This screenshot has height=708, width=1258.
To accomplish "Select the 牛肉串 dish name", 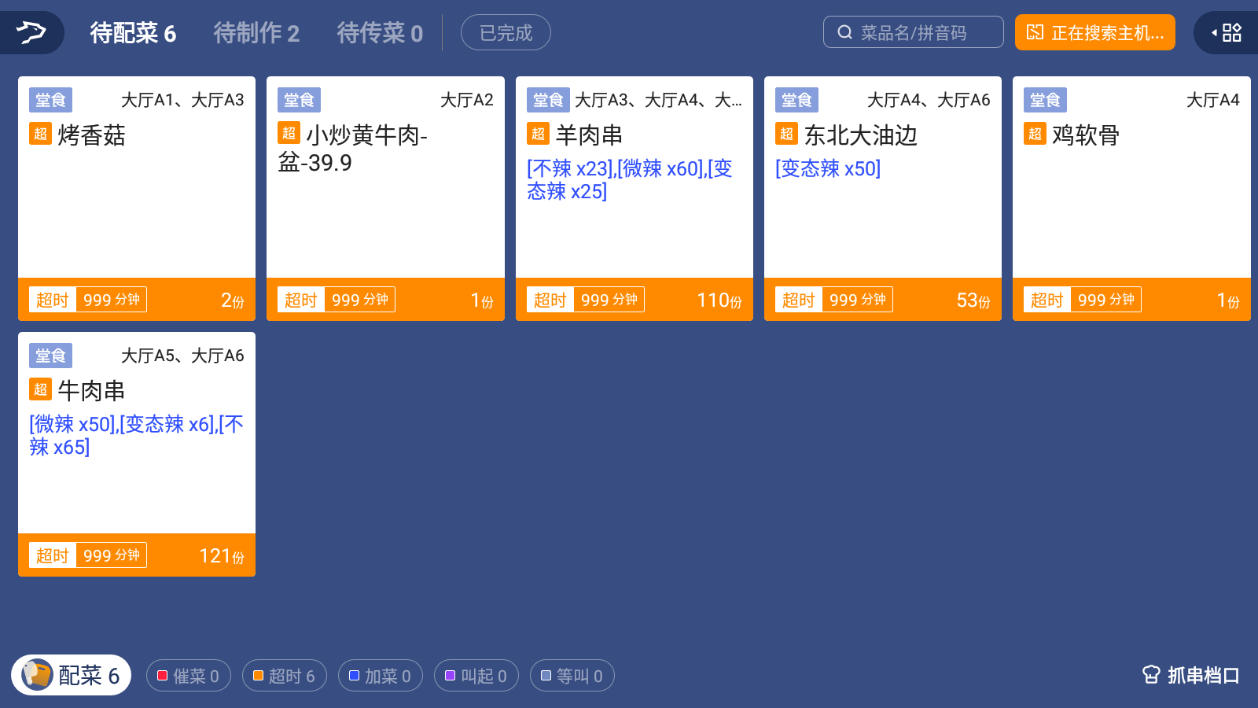I will point(92,390).
